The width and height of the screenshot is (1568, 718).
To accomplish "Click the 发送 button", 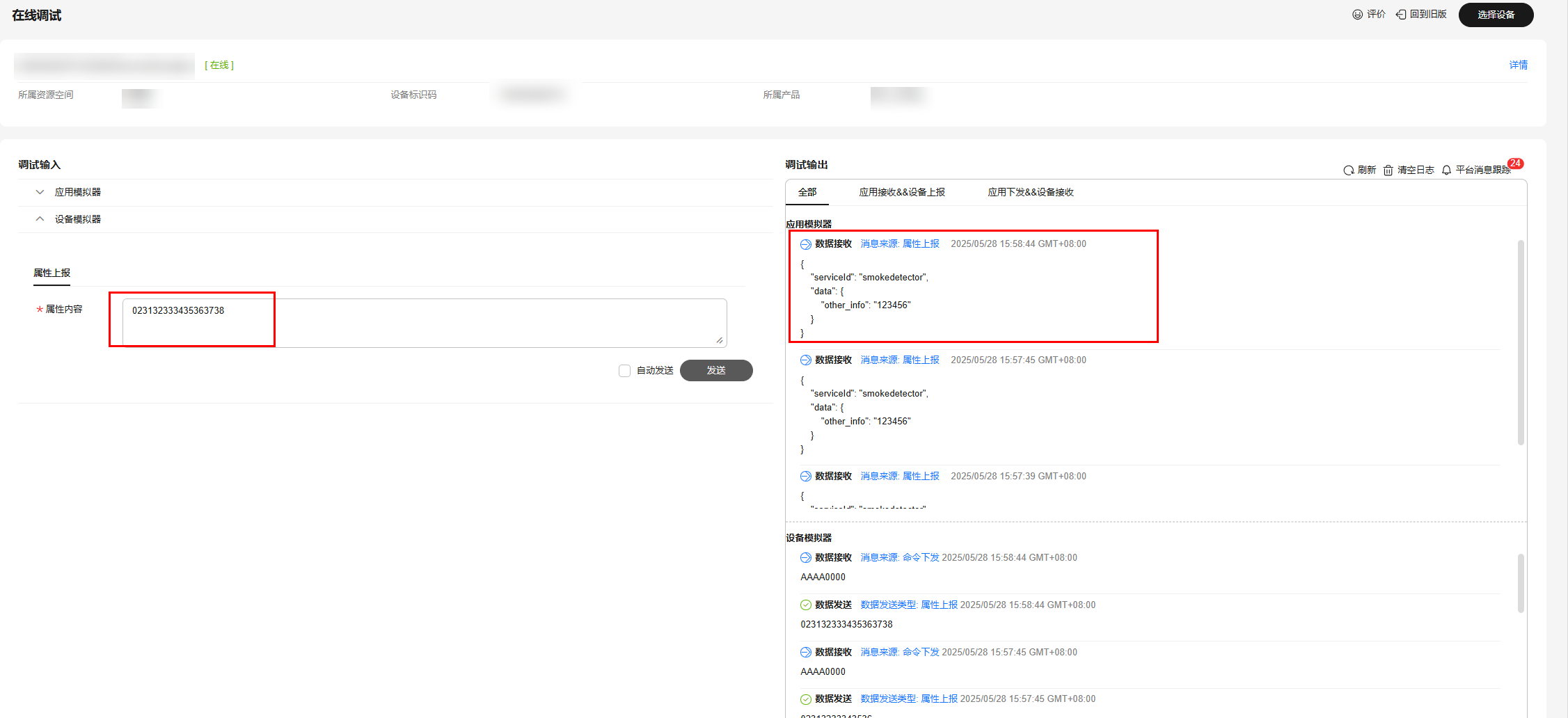I will coord(716,370).
